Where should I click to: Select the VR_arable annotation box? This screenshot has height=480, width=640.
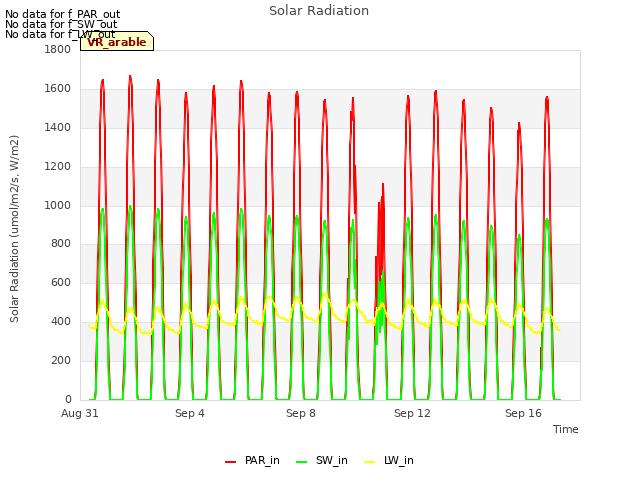pos(117,41)
